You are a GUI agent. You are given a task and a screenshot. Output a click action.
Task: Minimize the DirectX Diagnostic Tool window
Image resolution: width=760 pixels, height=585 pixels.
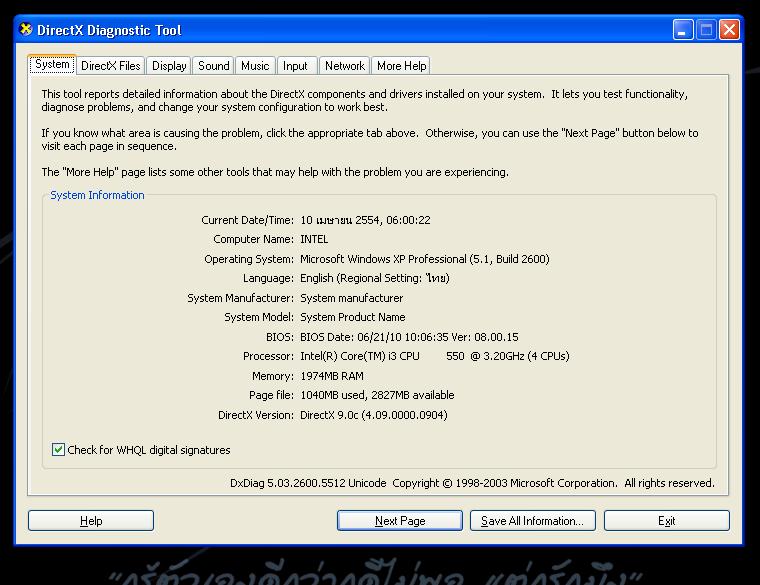683,30
